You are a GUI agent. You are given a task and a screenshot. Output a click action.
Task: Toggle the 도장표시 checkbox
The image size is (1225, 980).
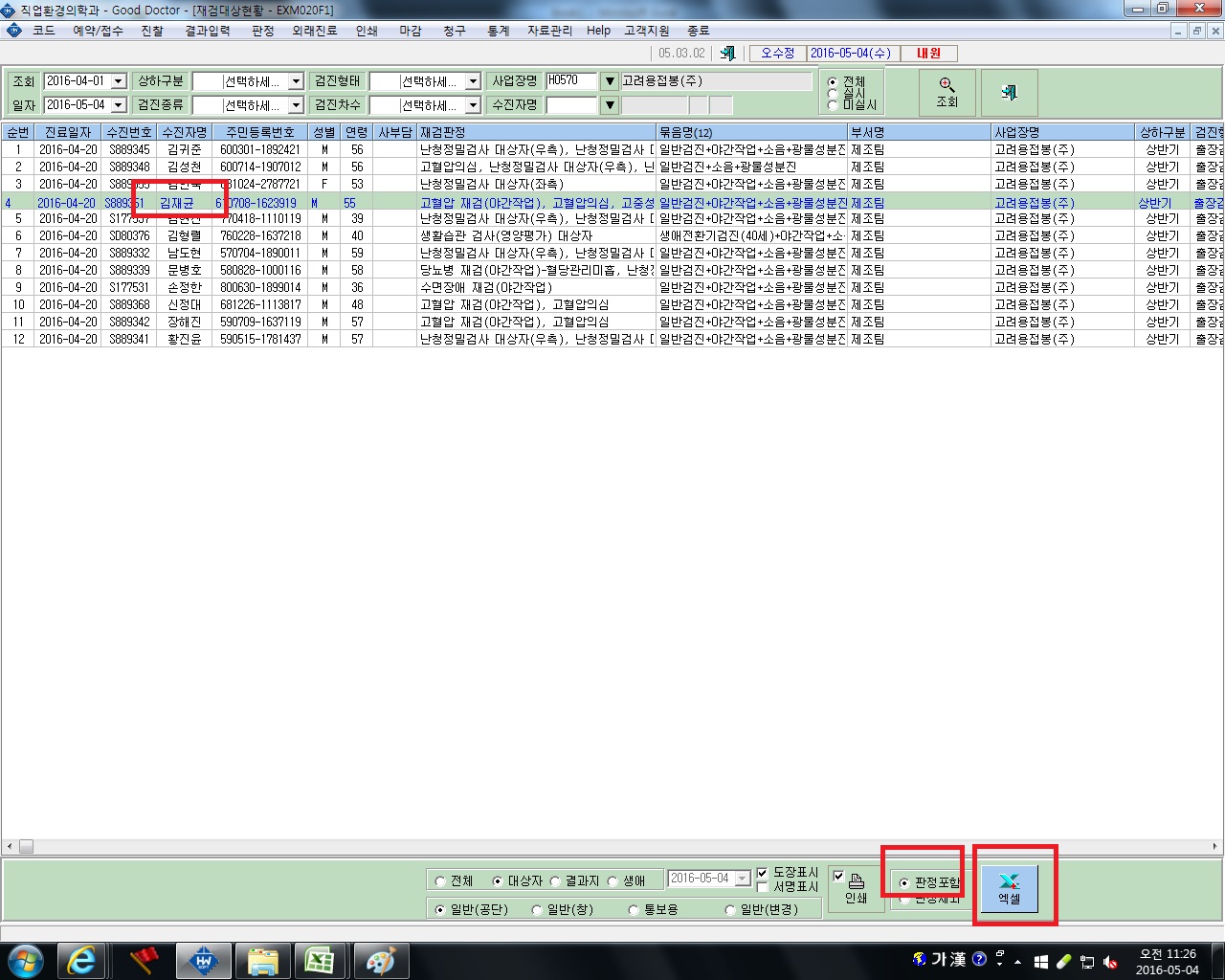point(763,873)
